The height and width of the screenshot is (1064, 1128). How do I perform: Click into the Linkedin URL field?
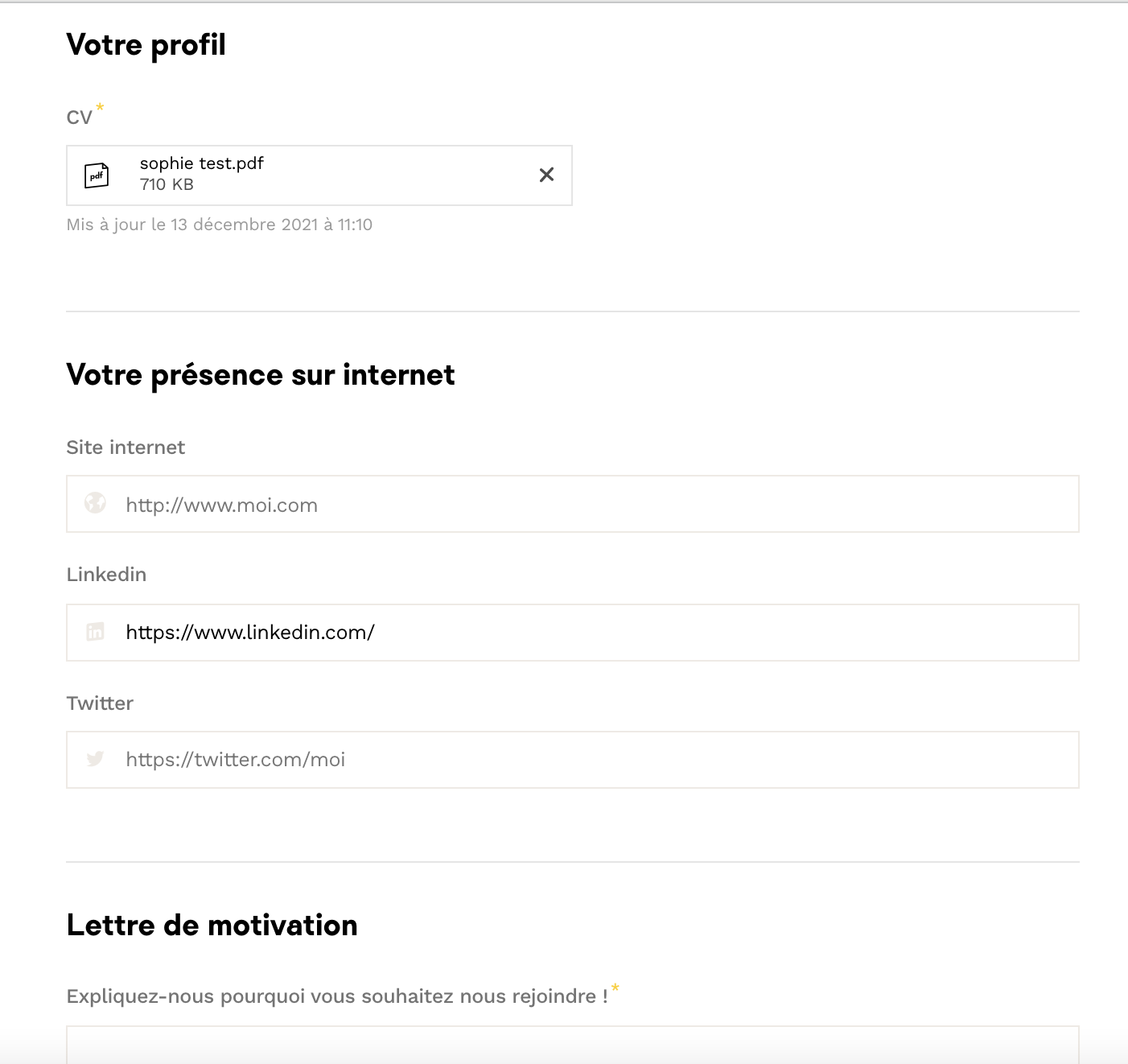pos(595,633)
